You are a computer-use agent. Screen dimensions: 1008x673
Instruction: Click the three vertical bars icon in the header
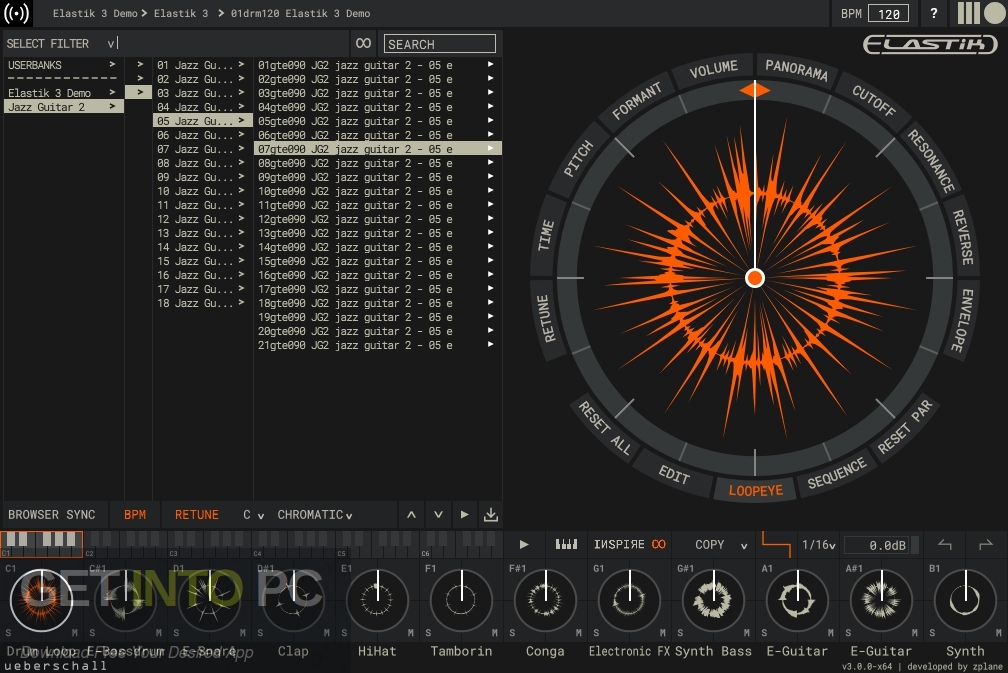[x=968, y=13]
